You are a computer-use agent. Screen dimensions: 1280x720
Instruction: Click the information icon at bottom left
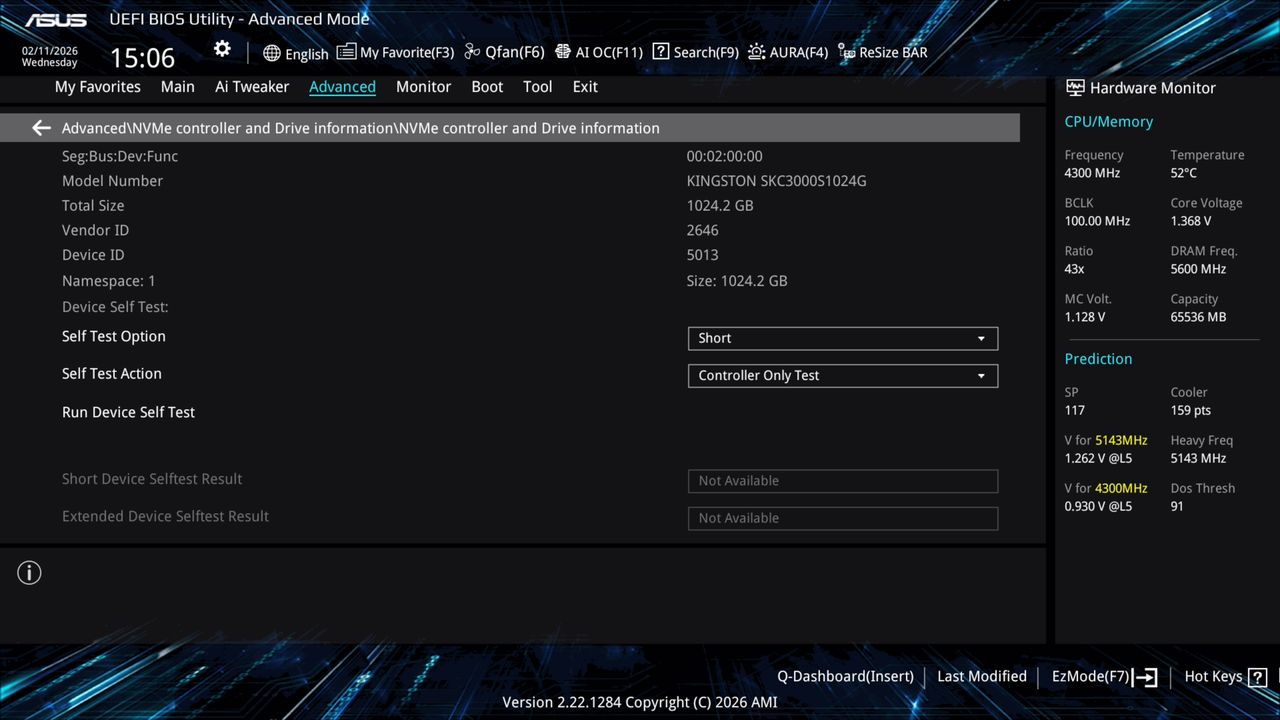point(29,572)
